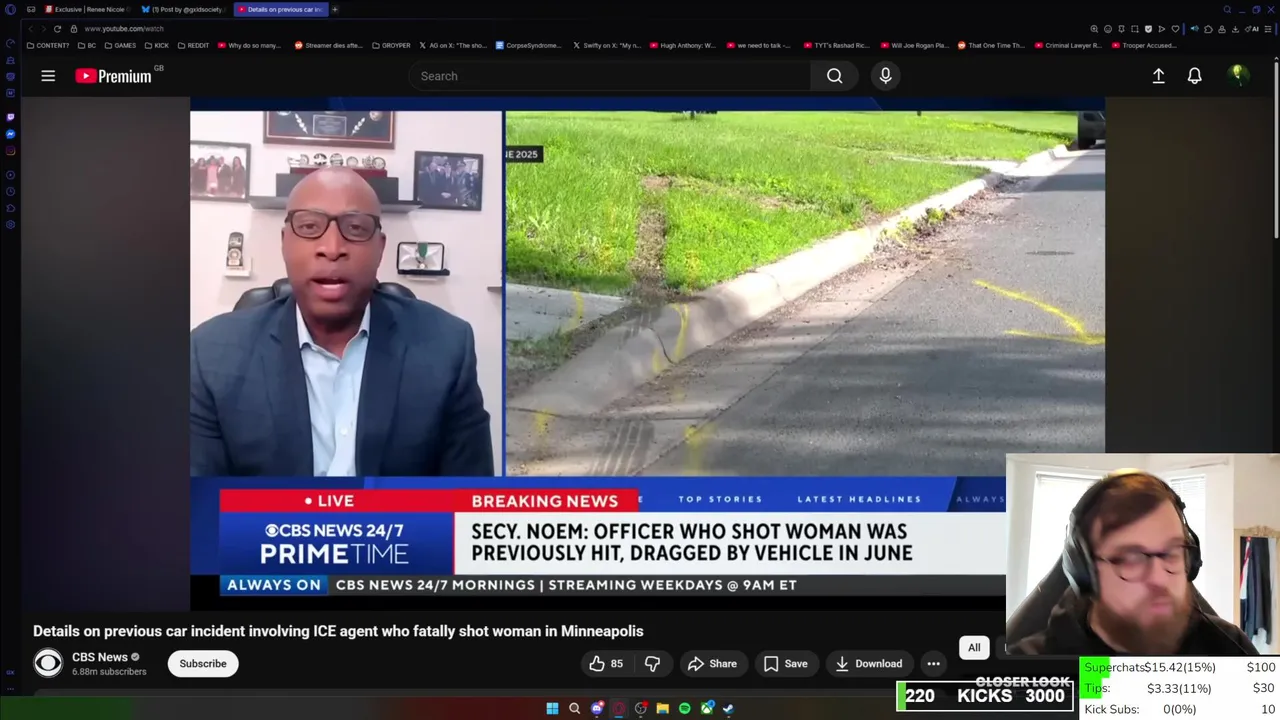Open GAMES bookmarks folder
1280x720 pixels.
tap(120, 45)
